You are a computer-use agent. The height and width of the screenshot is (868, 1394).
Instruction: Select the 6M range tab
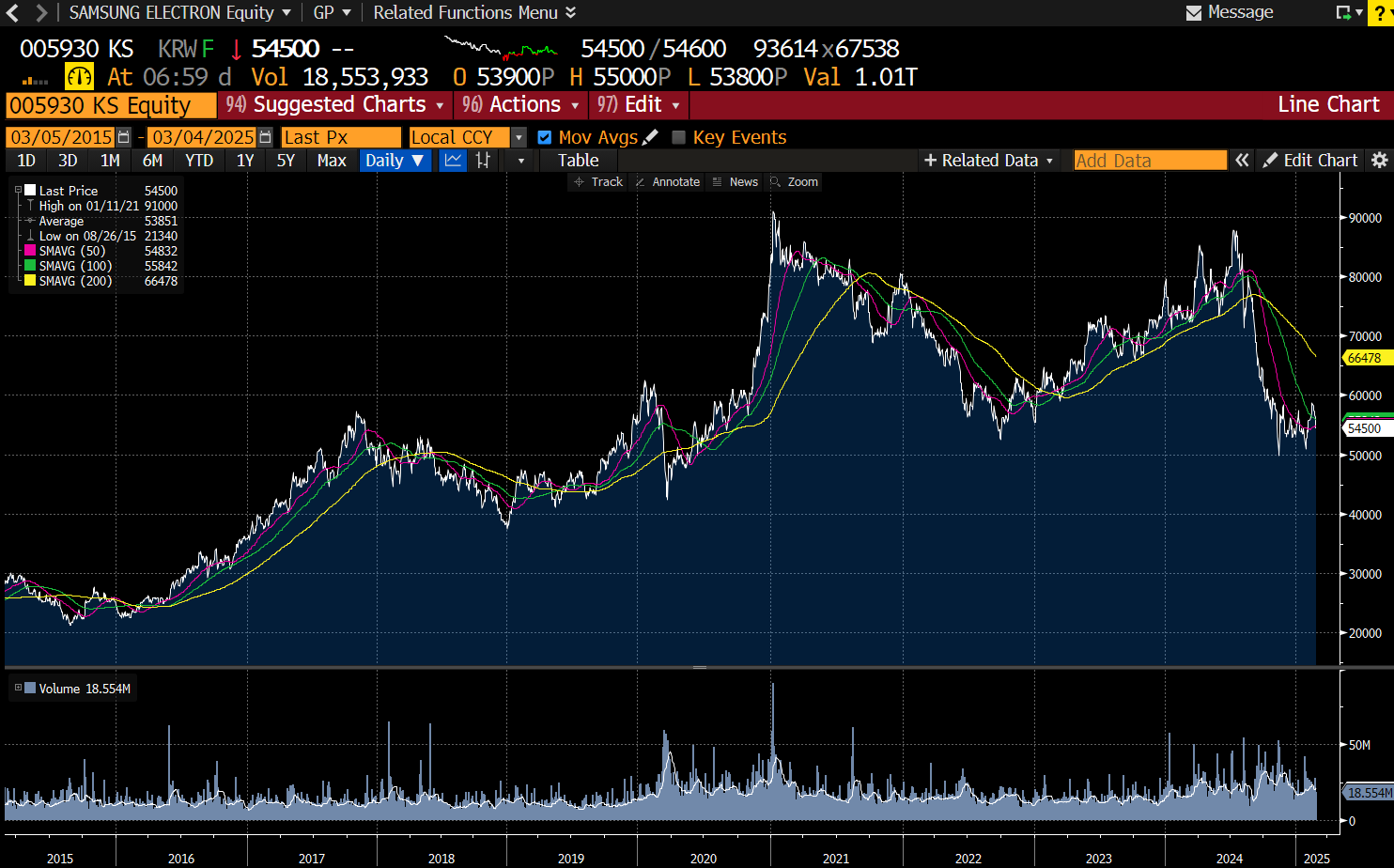(152, 161)
